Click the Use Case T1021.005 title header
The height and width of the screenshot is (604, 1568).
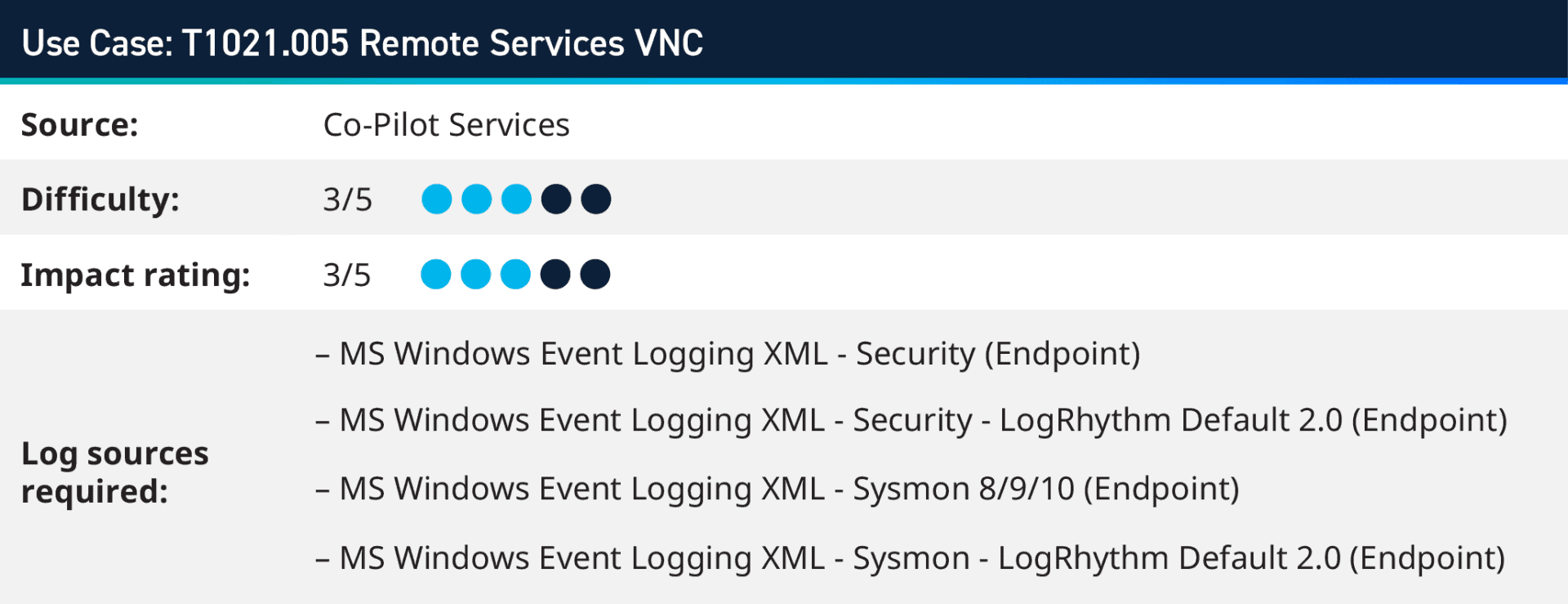(x=363, y=43)
